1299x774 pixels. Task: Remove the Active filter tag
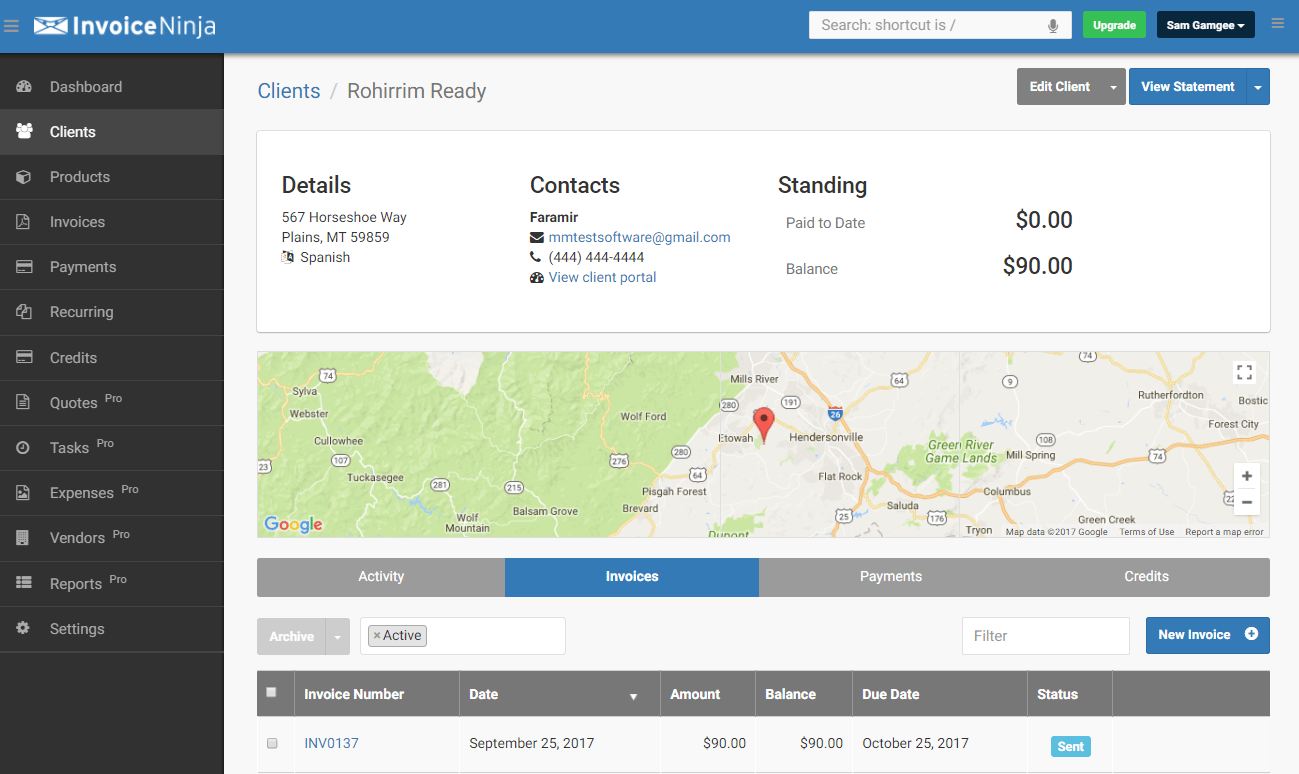(x=377, y=636)
